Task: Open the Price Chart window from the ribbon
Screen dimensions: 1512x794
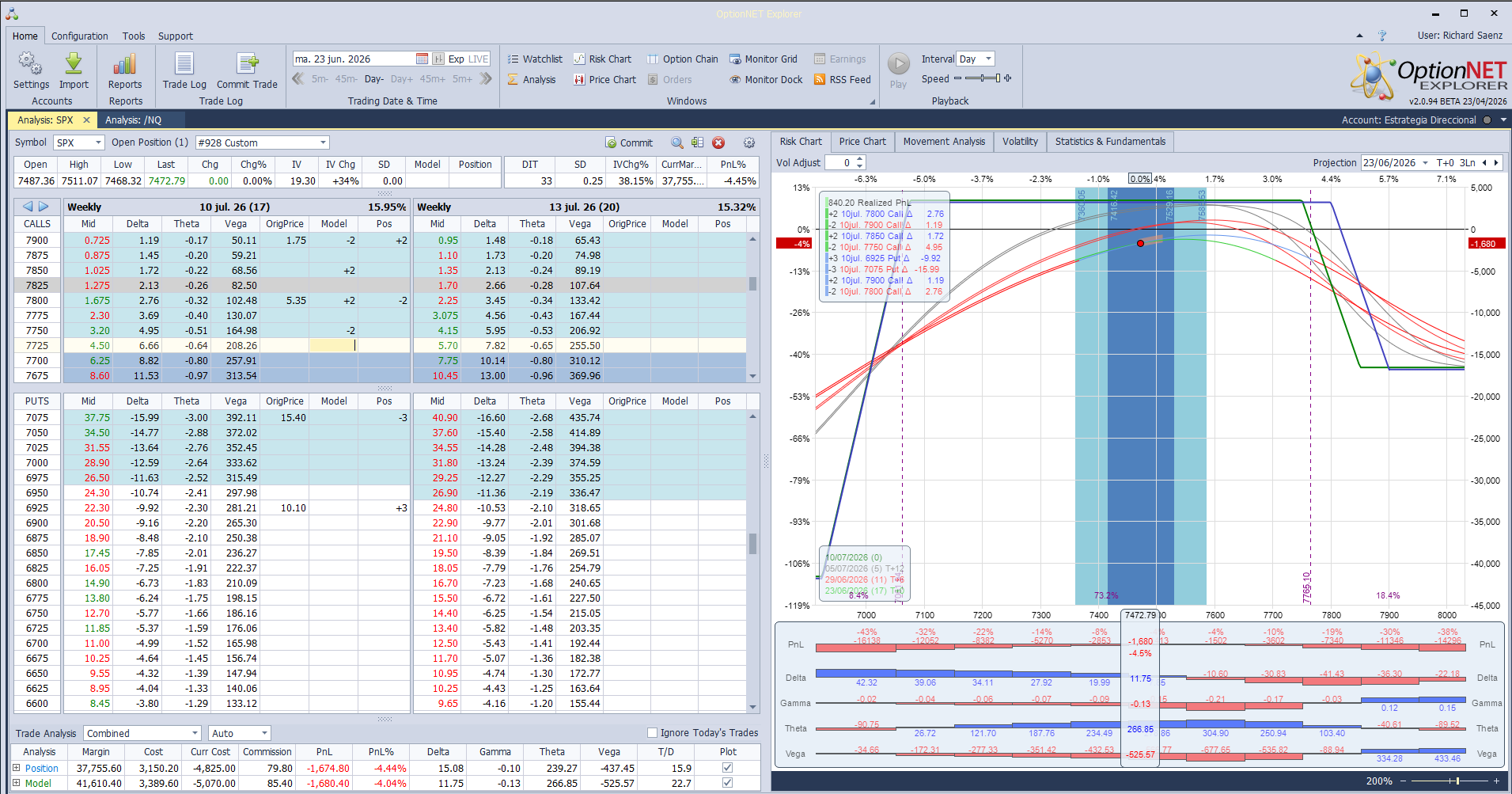Action: pyautogui.click(x=605, y=79)
